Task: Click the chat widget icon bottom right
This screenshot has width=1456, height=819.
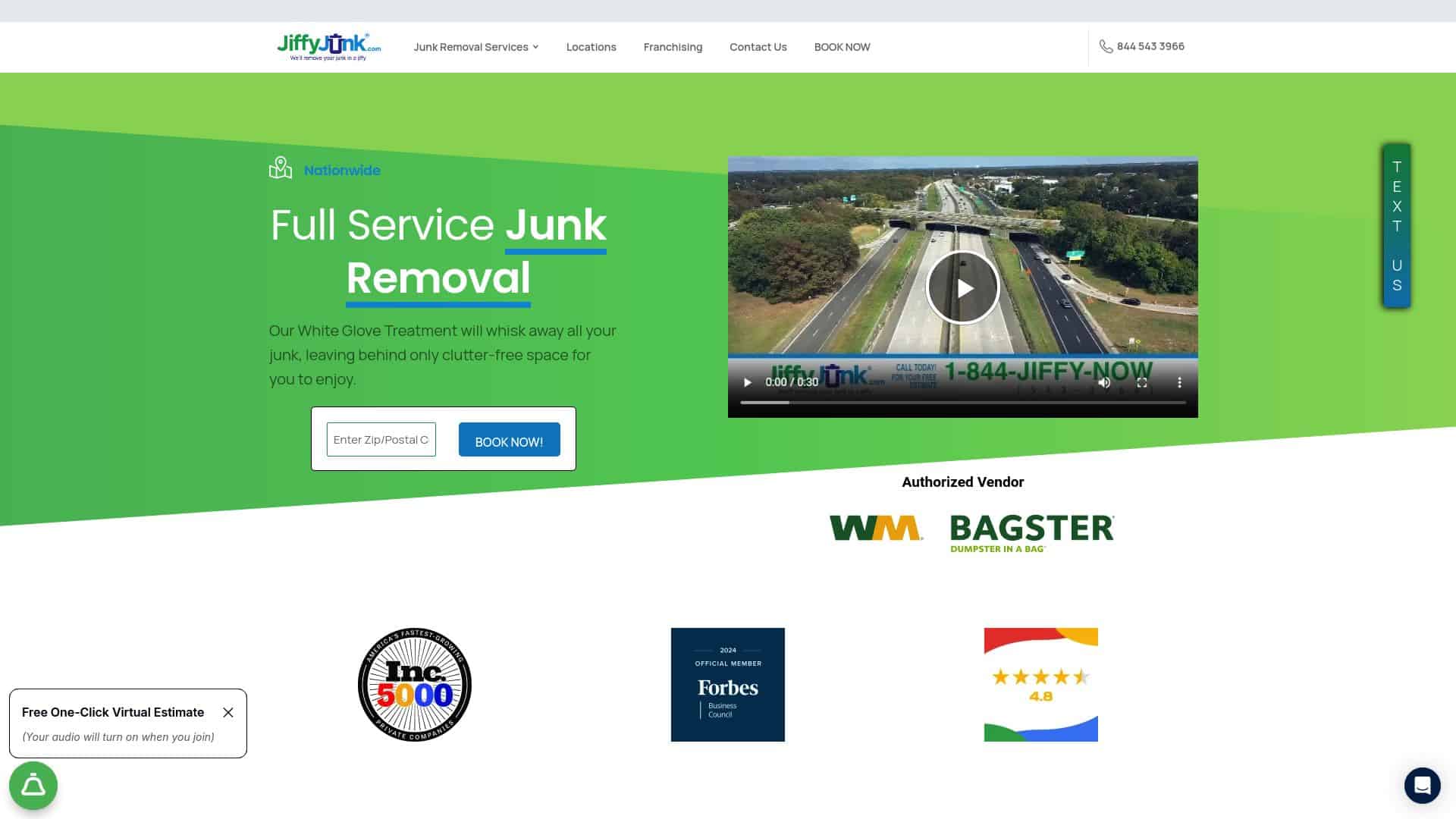Action: coord(1422,785)
